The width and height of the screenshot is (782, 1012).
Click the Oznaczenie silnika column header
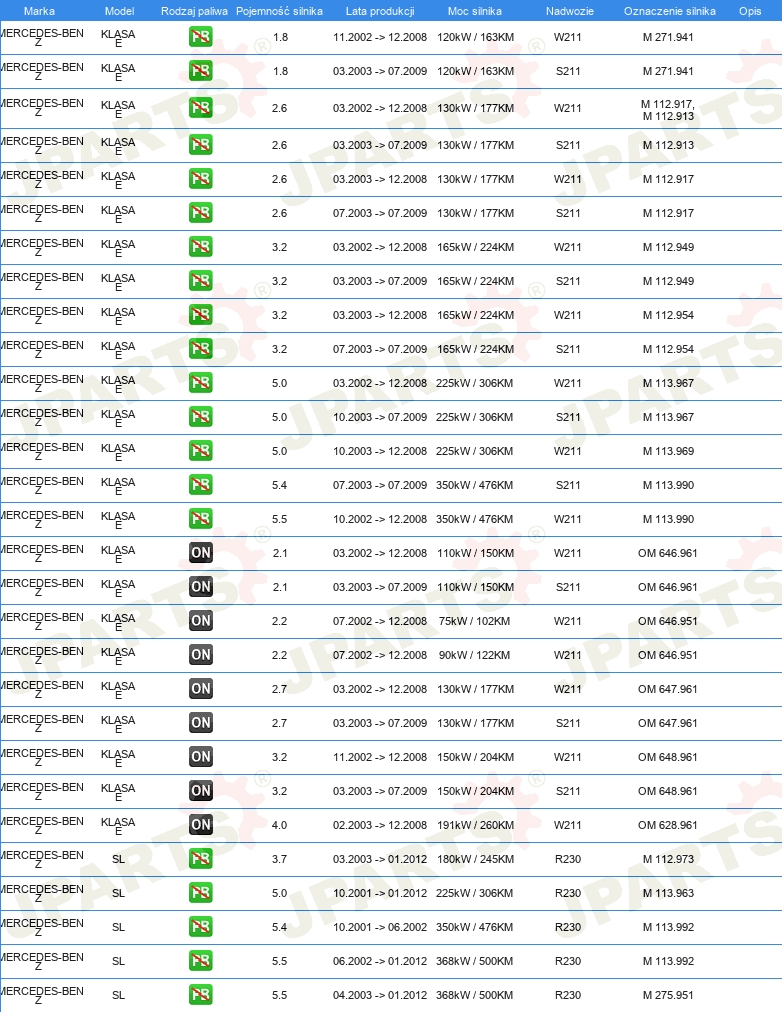coord(670,11)
